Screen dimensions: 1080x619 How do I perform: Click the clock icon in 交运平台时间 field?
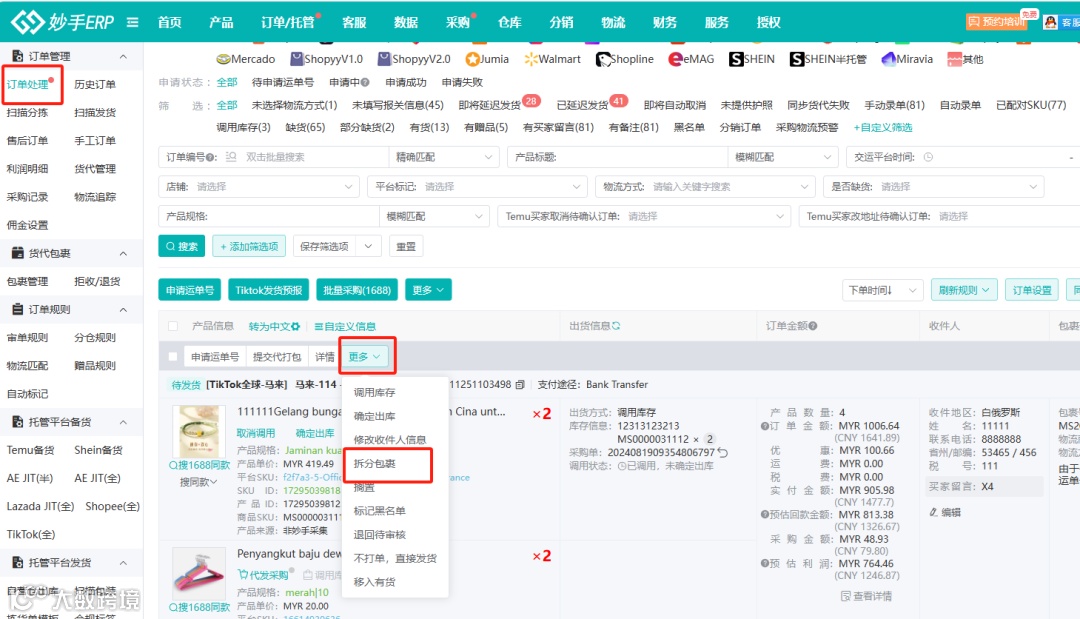tap(928, 157)
